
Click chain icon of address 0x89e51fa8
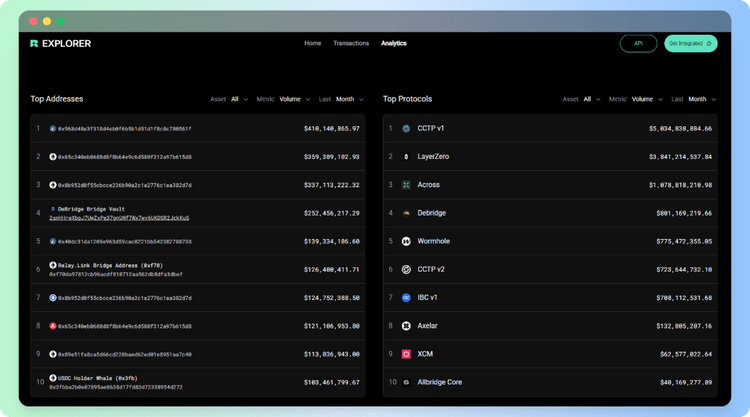point(53,354)
